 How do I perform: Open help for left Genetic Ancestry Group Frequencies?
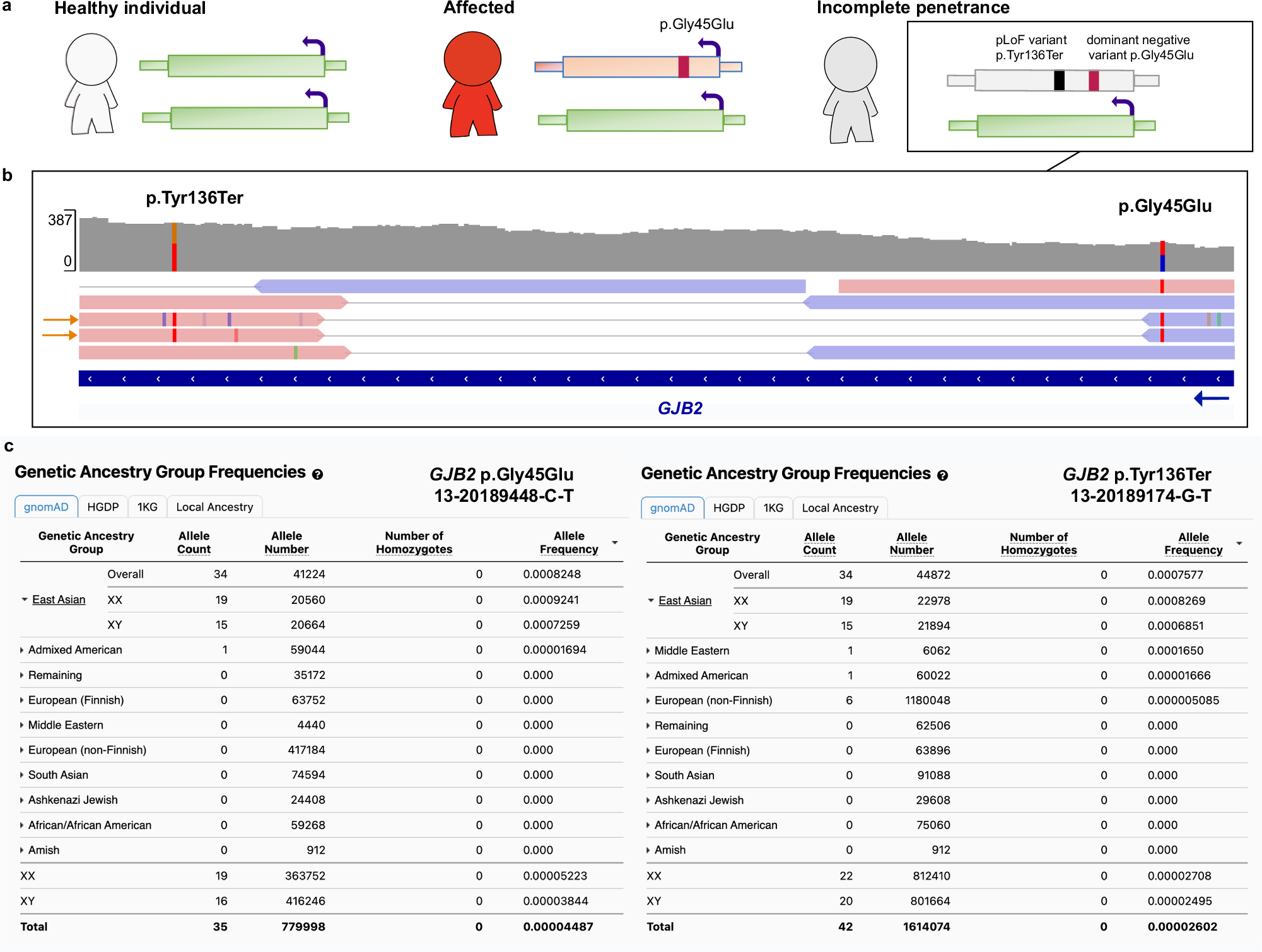318,474
